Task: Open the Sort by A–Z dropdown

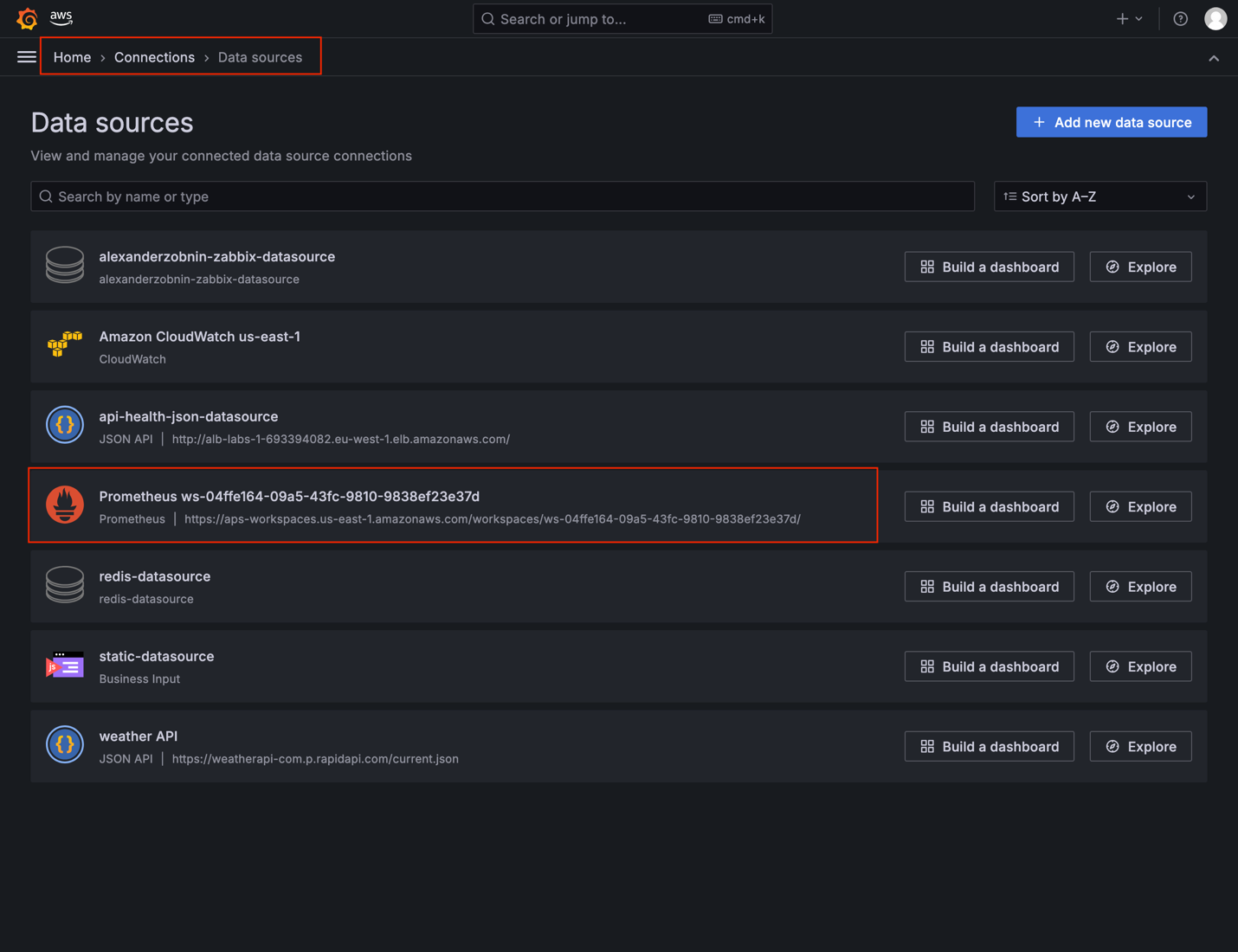Action: [x=1099, y=196]
